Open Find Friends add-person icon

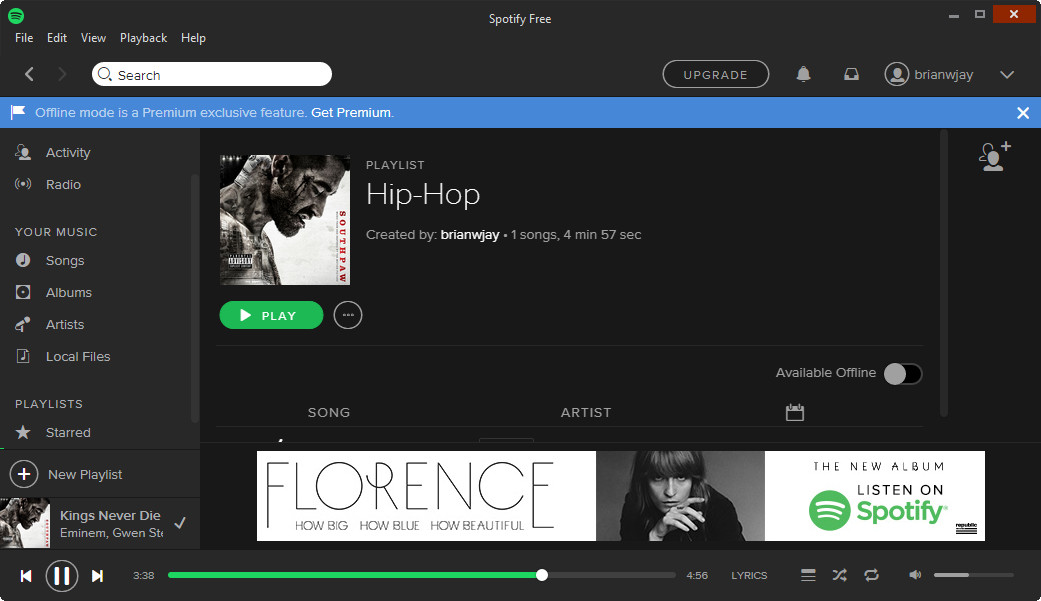pos(995,156)
